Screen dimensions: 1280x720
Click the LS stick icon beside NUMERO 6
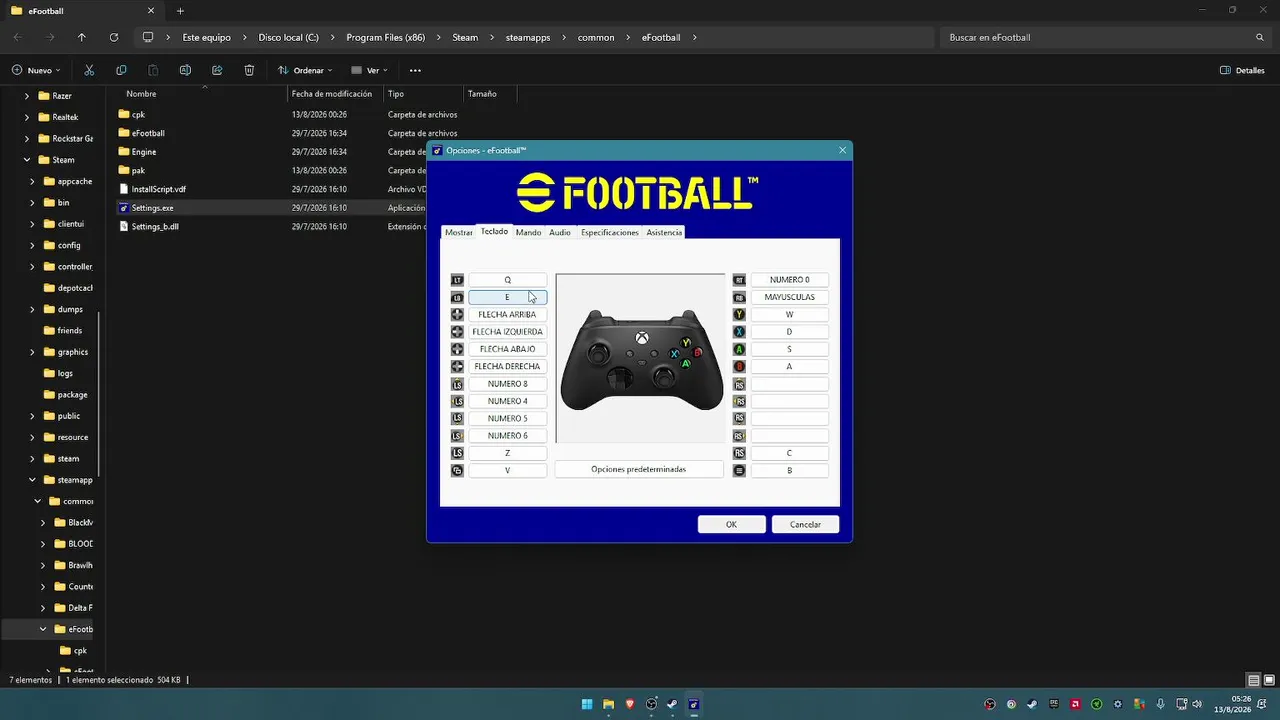coord(457,436)
